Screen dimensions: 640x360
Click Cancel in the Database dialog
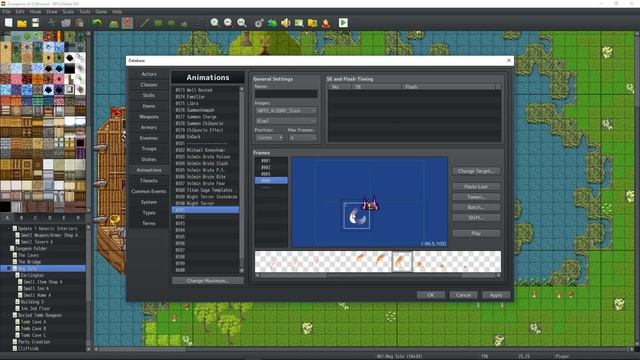click(463, 295)
